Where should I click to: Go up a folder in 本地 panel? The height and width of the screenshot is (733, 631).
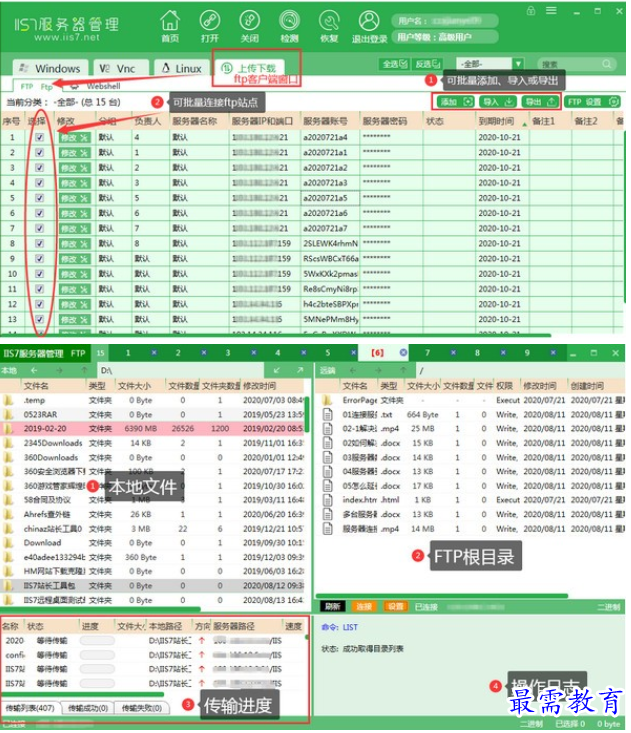84,370
